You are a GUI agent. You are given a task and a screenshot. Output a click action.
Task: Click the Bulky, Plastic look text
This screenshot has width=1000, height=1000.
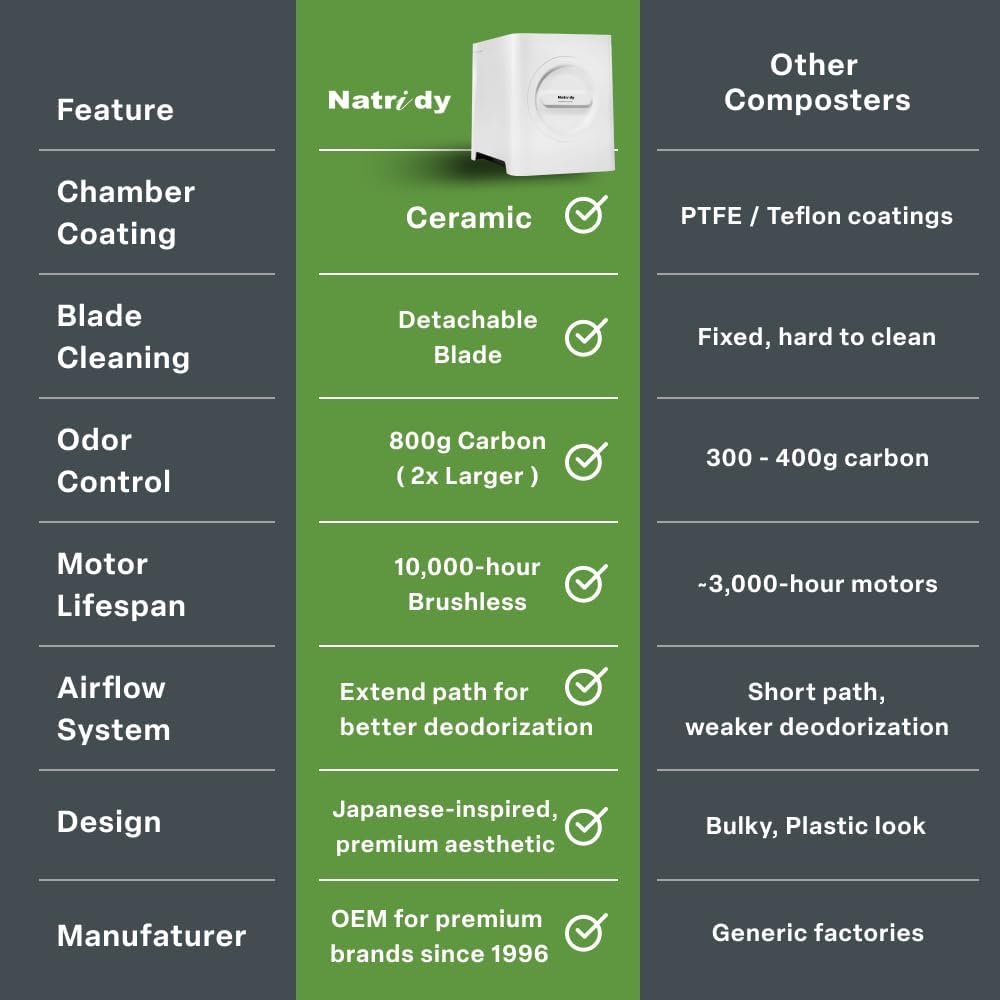(x=815, y=826)
